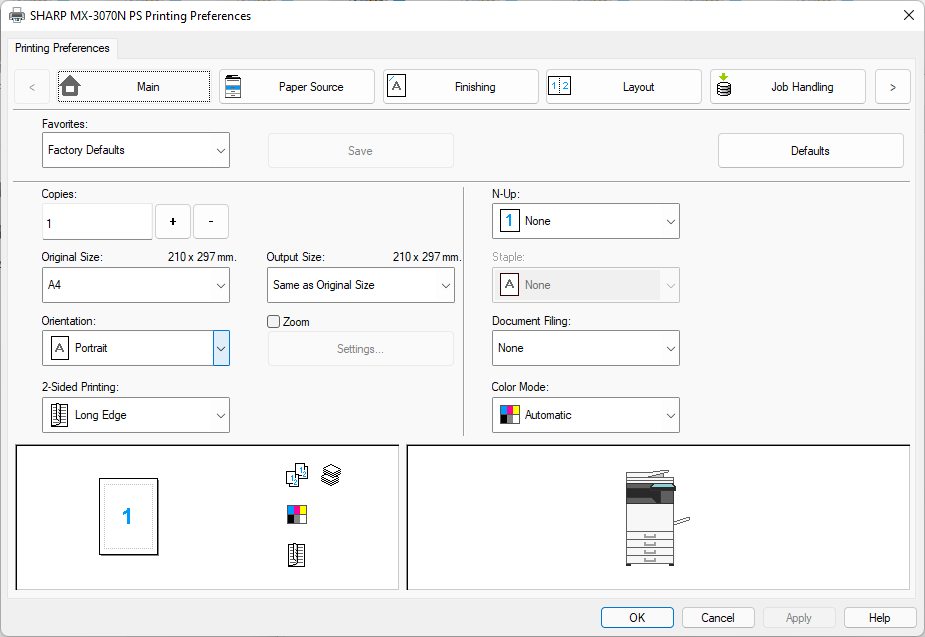925x637 pixels.
Task: Decrease copies with the minus button
Action: click(211, 221)
